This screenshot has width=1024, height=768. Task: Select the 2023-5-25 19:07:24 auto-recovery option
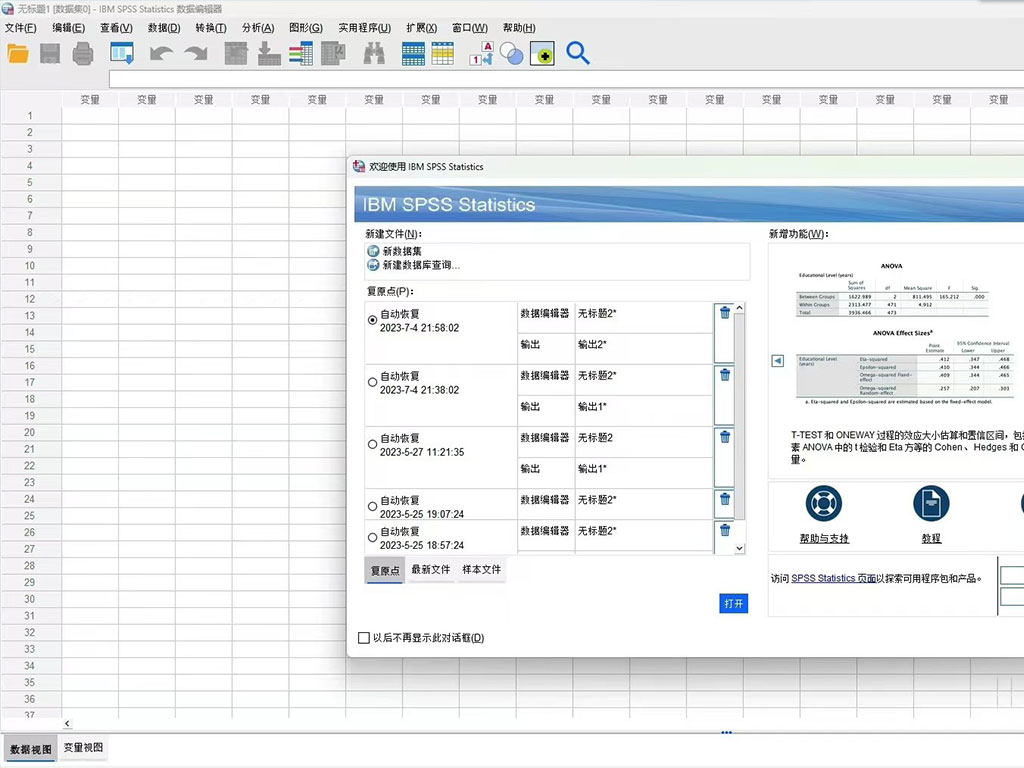[373, 506]
